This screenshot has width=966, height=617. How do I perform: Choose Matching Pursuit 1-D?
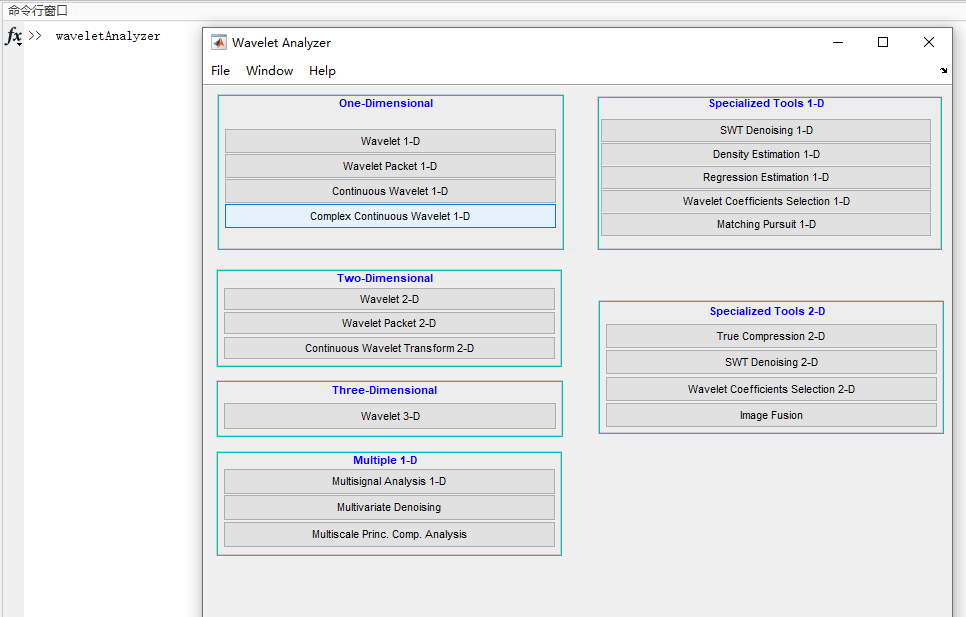pyautogui.click(x=766, y=224)
